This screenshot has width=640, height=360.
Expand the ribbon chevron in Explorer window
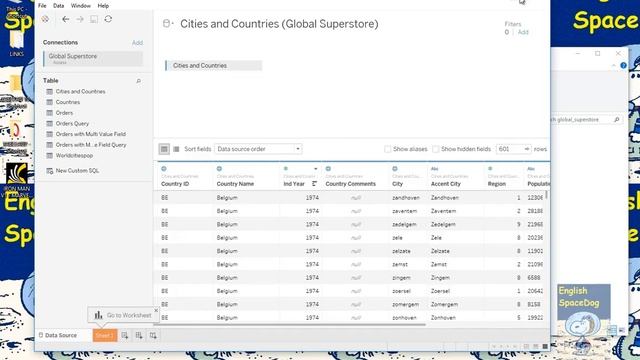tap(613, 65)
